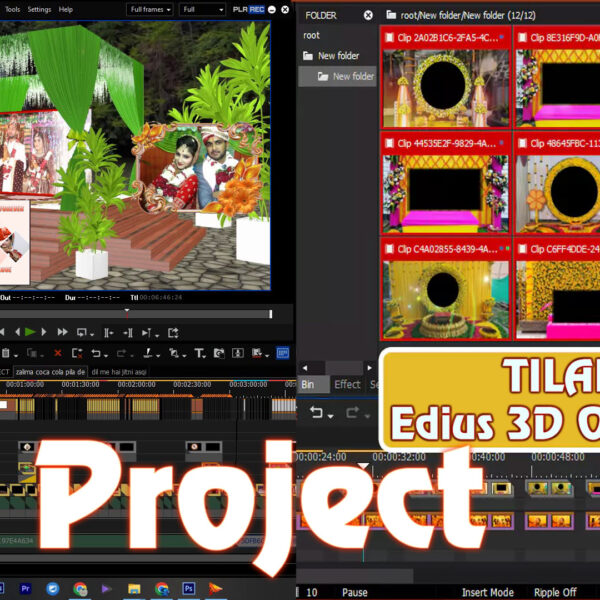Open the Export icon in the player controls
The width and height of the screenshot is (600, 600).
point(173,333)
